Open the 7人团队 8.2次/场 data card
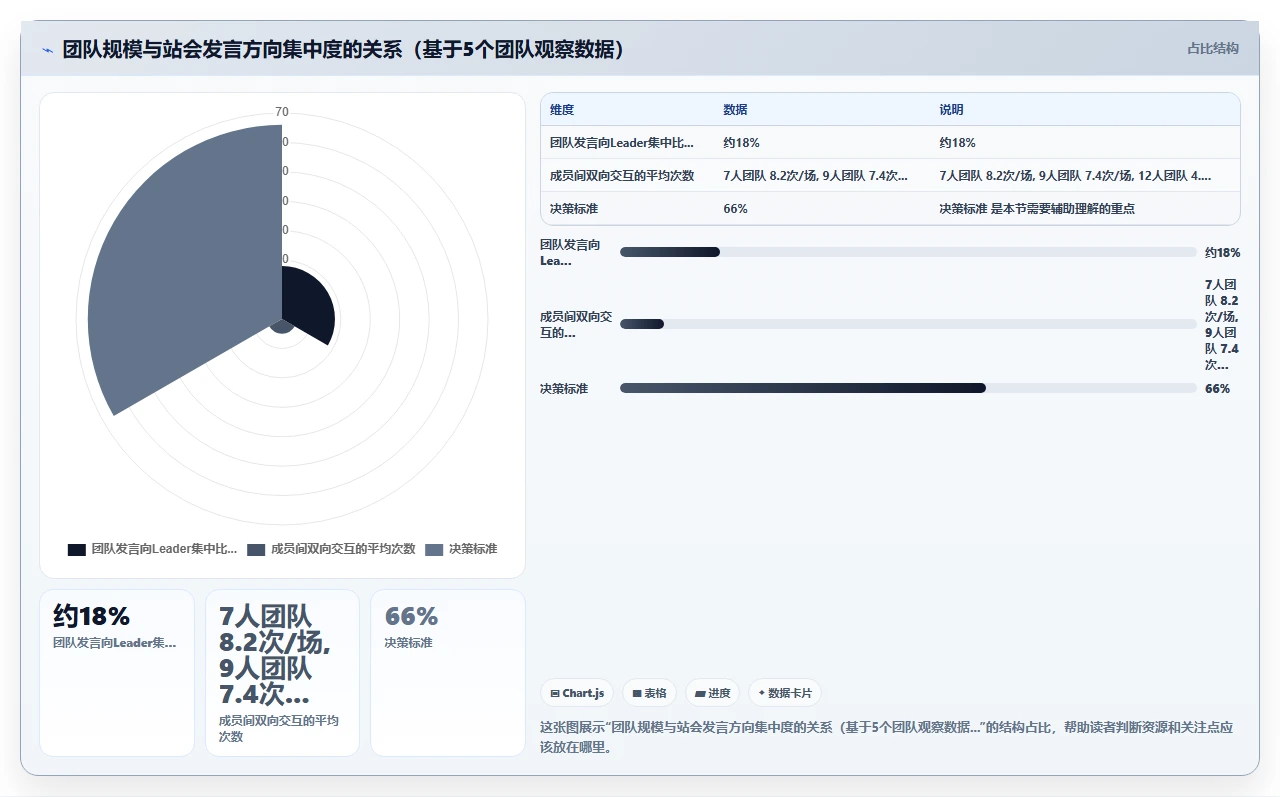The width and height of the screenshot is (1280, 797). 282,673
